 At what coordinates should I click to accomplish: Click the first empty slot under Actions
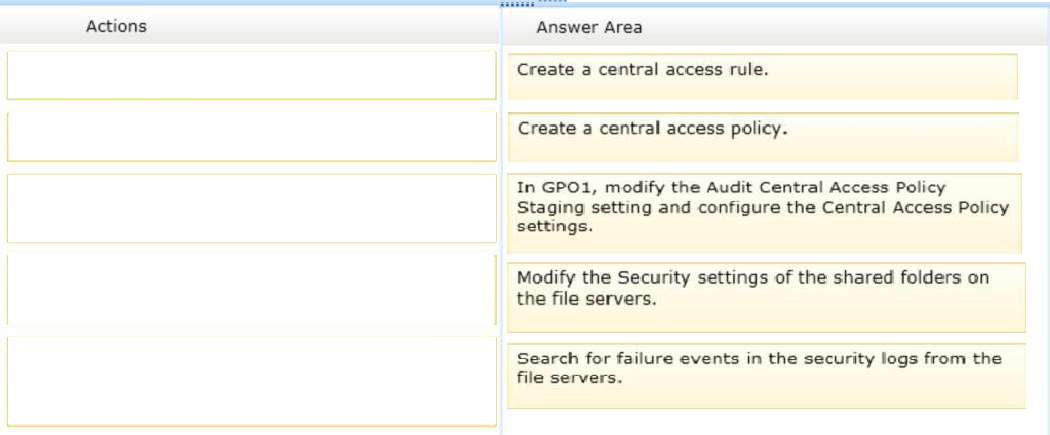pos(251,75)
